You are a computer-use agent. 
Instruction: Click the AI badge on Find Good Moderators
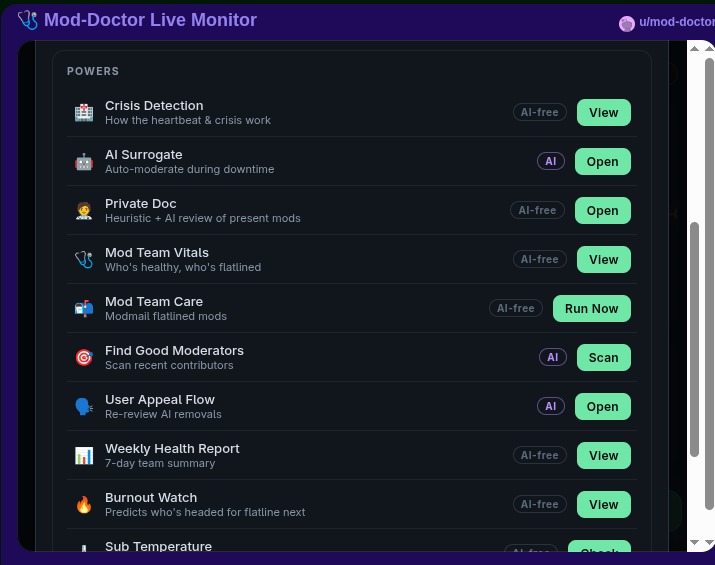(x=553, y=357)
